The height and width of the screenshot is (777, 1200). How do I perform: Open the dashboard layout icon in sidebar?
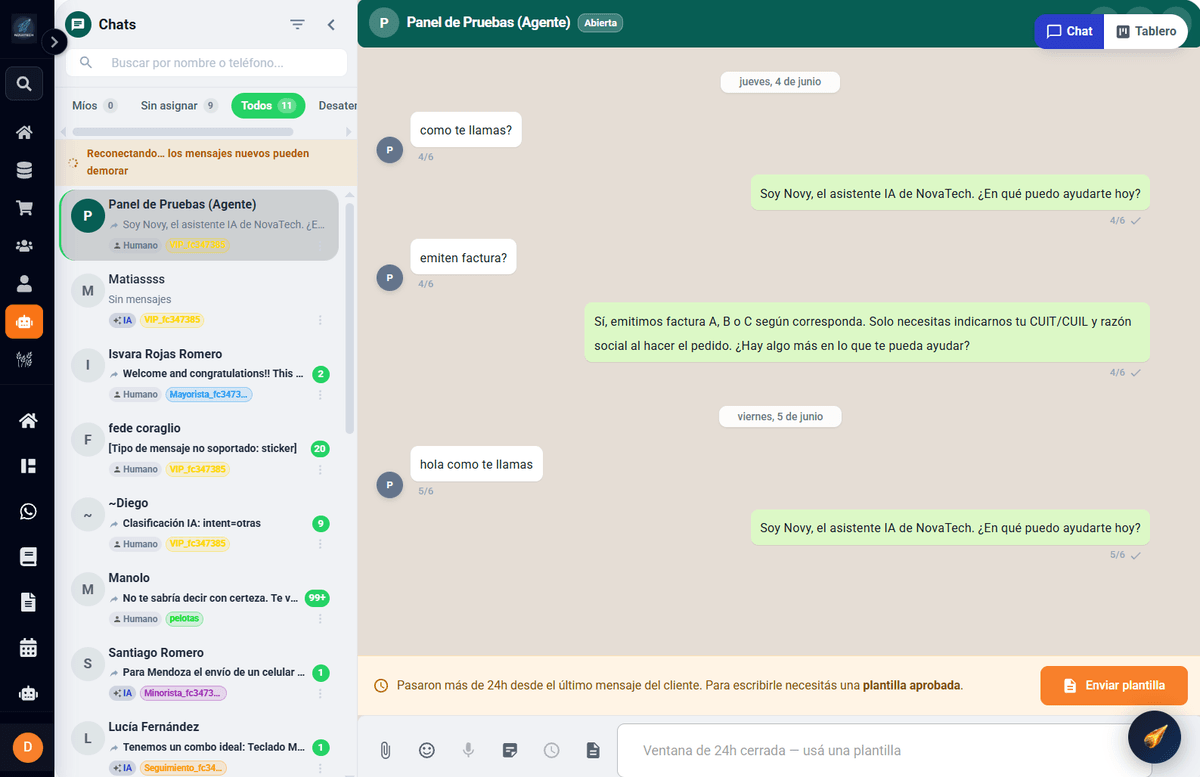pos(28,466)
